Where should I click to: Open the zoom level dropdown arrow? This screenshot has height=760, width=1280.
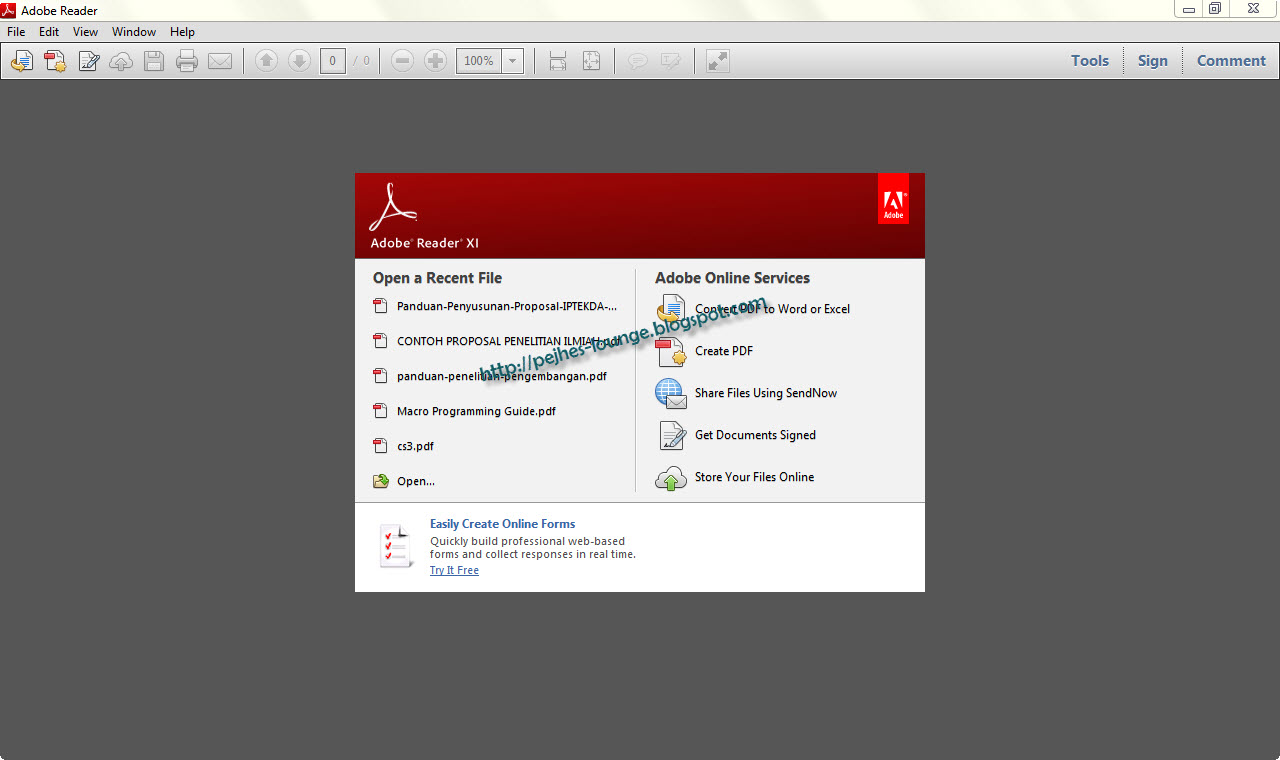(x=513, y=61)
